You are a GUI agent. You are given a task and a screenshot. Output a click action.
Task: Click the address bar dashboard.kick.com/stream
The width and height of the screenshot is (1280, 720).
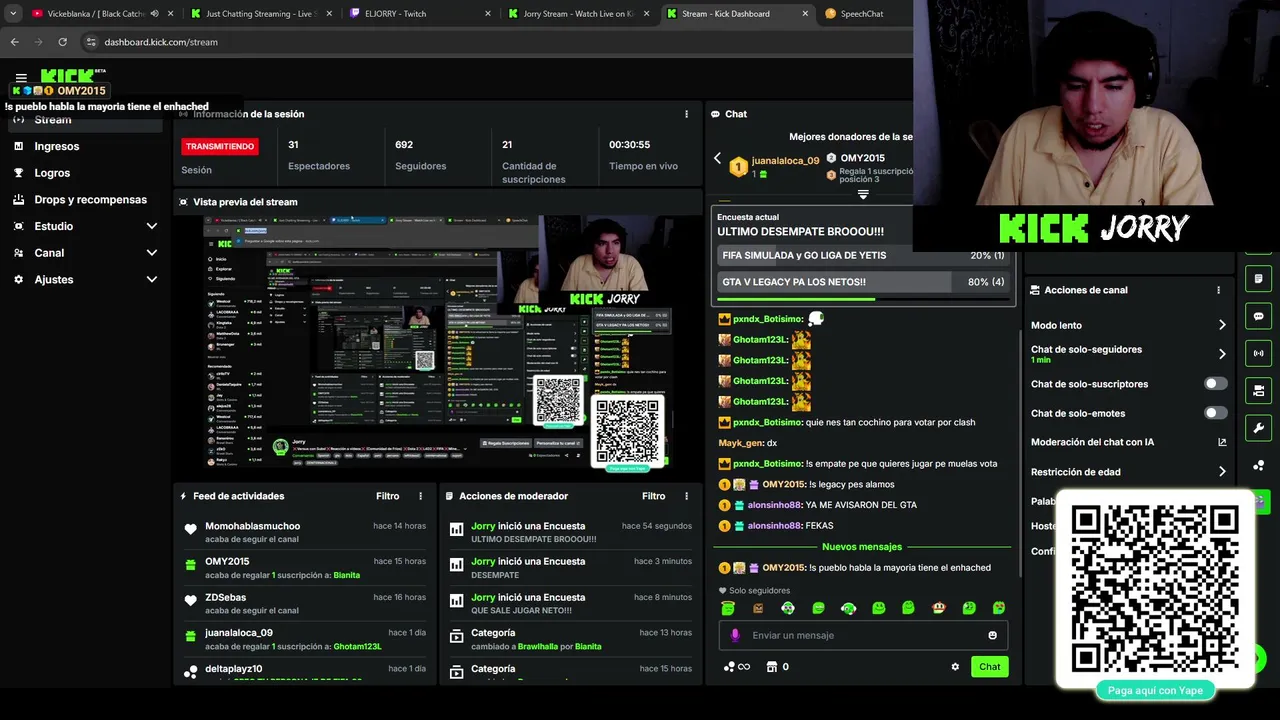coord(160,42)
